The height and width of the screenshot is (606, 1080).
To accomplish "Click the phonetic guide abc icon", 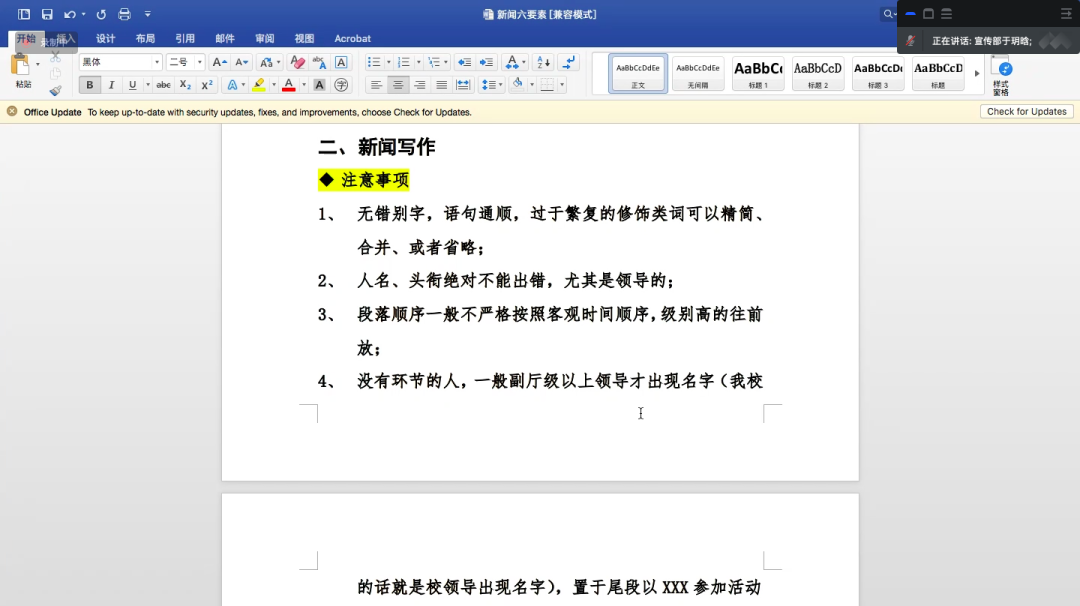I will [x=320, y=62].
